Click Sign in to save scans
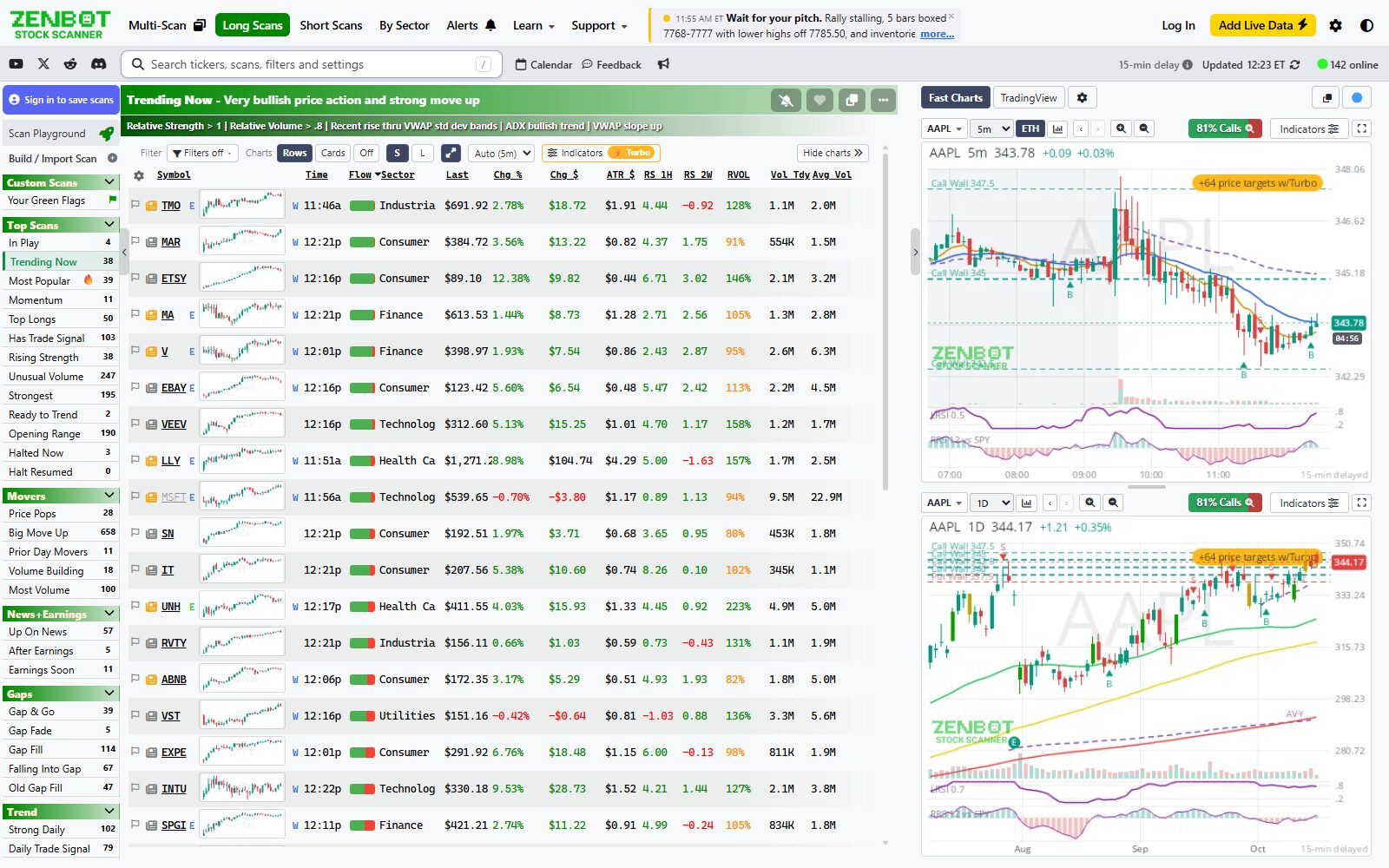This screenshot has height=868, width=1389. (61, 100)
